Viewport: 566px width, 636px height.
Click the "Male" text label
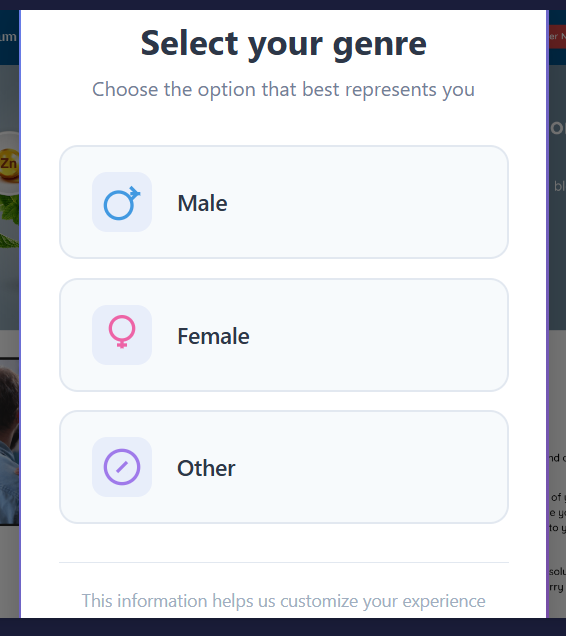coord(202,203)
